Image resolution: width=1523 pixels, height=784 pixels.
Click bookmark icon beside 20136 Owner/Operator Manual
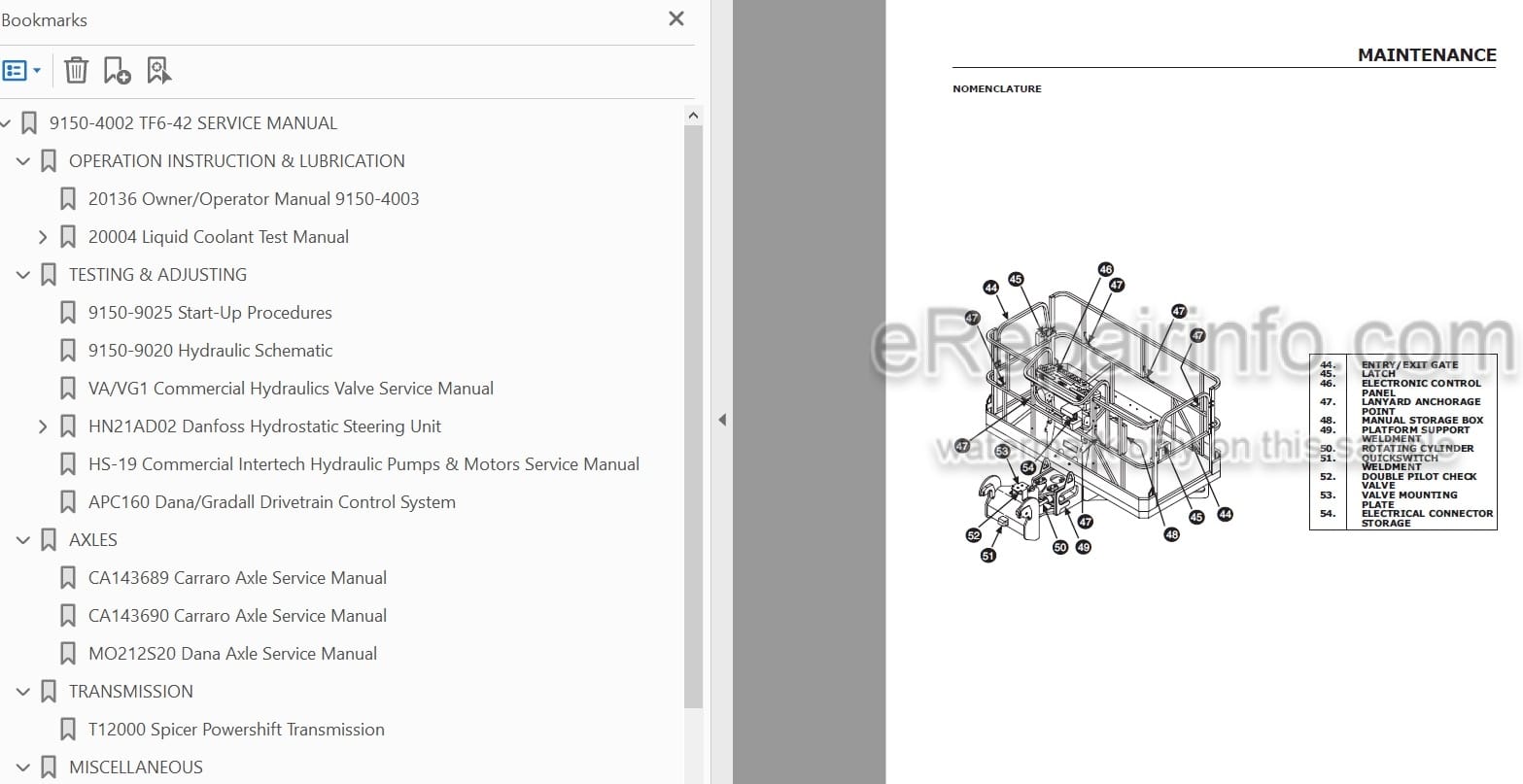pyautogui.click(x=68, y=199)
